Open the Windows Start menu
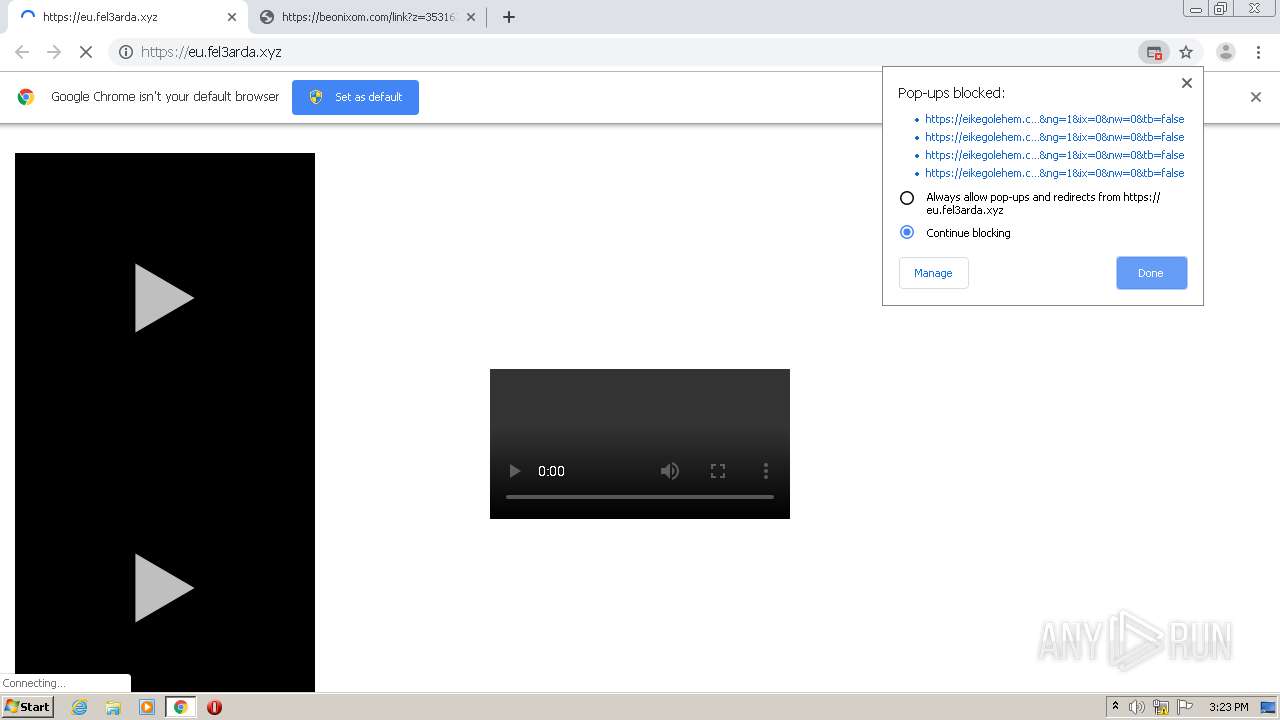 coord(27,707)
